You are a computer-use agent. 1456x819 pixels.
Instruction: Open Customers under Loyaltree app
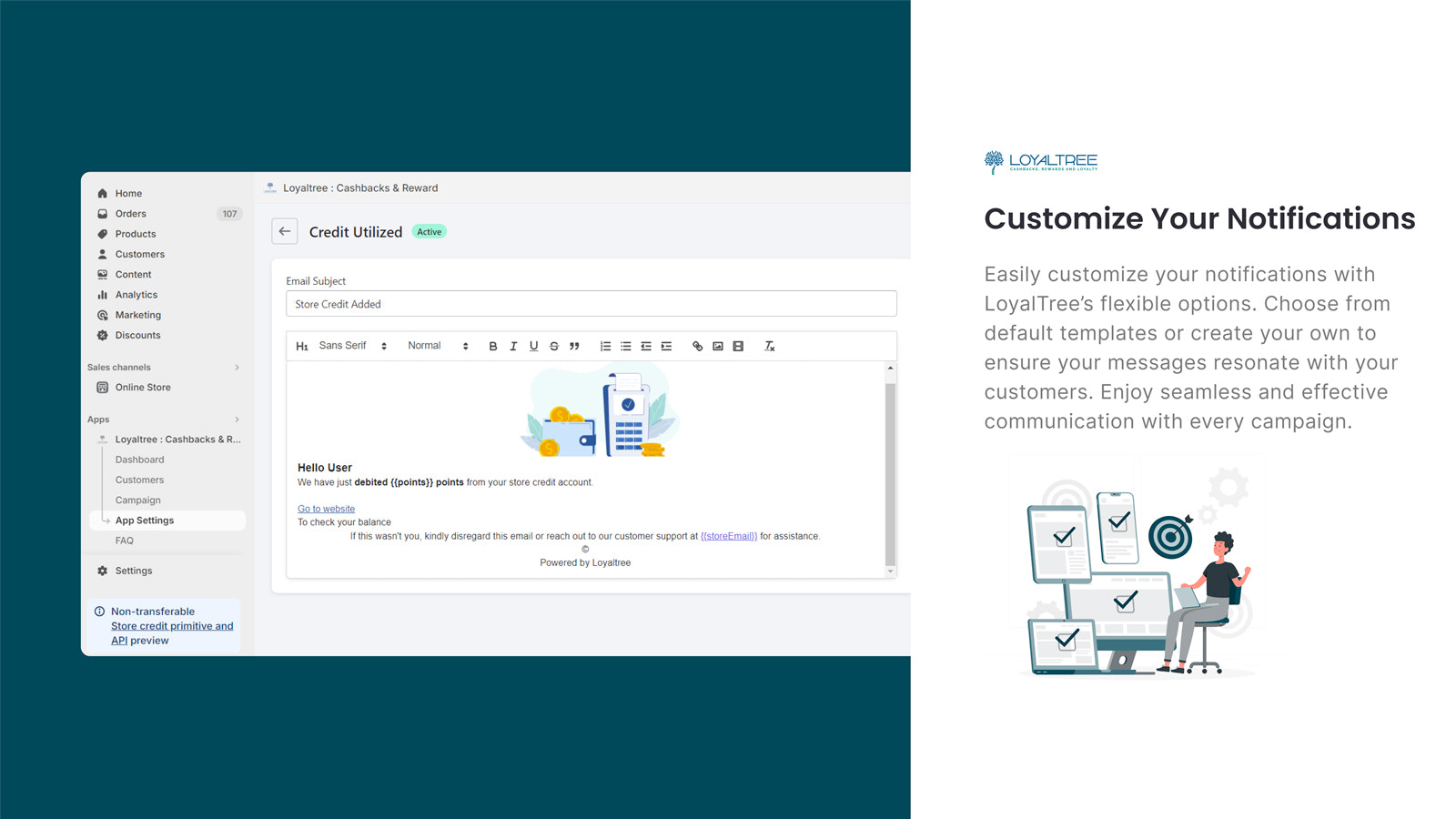click(139, 480)
